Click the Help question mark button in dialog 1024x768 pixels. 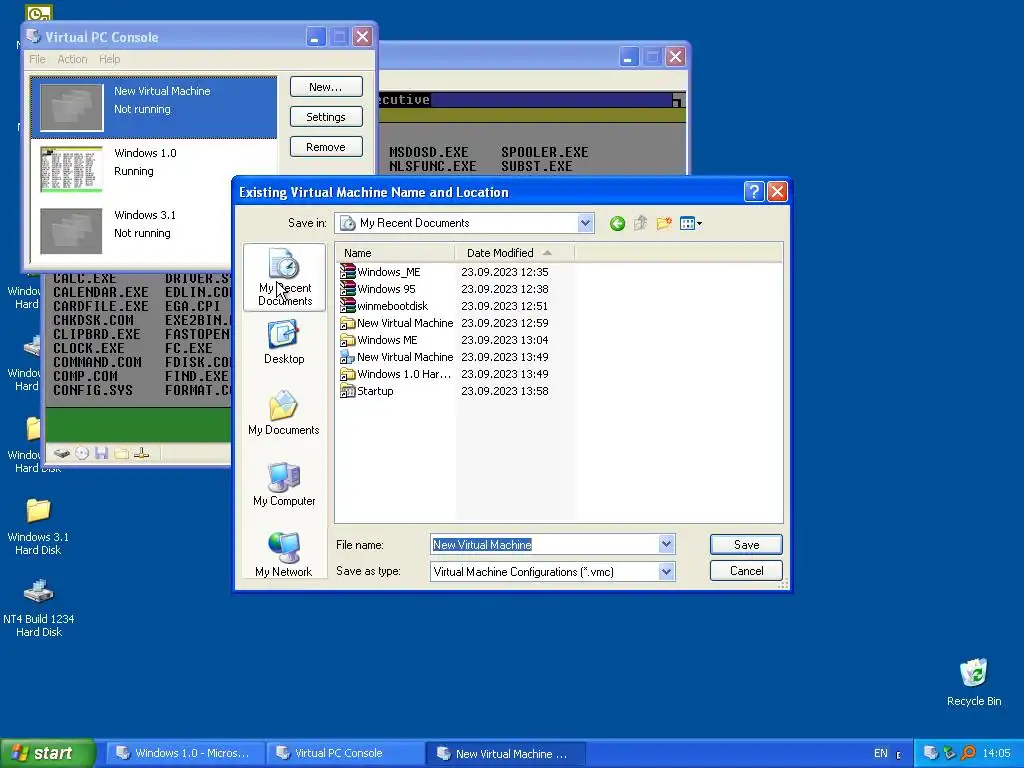tap(754, 191)
